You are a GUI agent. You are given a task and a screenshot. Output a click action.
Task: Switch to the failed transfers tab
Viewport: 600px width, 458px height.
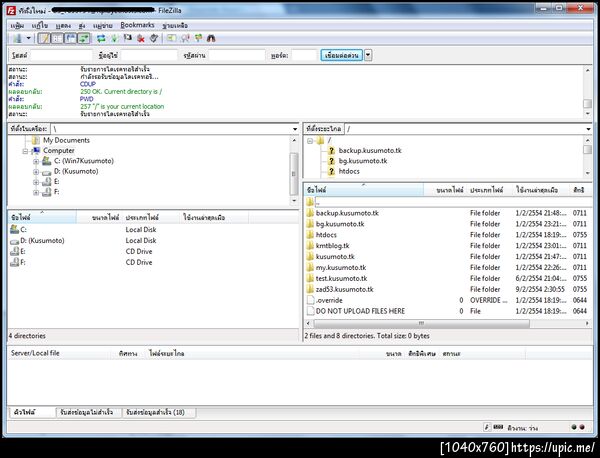[87, 412]
